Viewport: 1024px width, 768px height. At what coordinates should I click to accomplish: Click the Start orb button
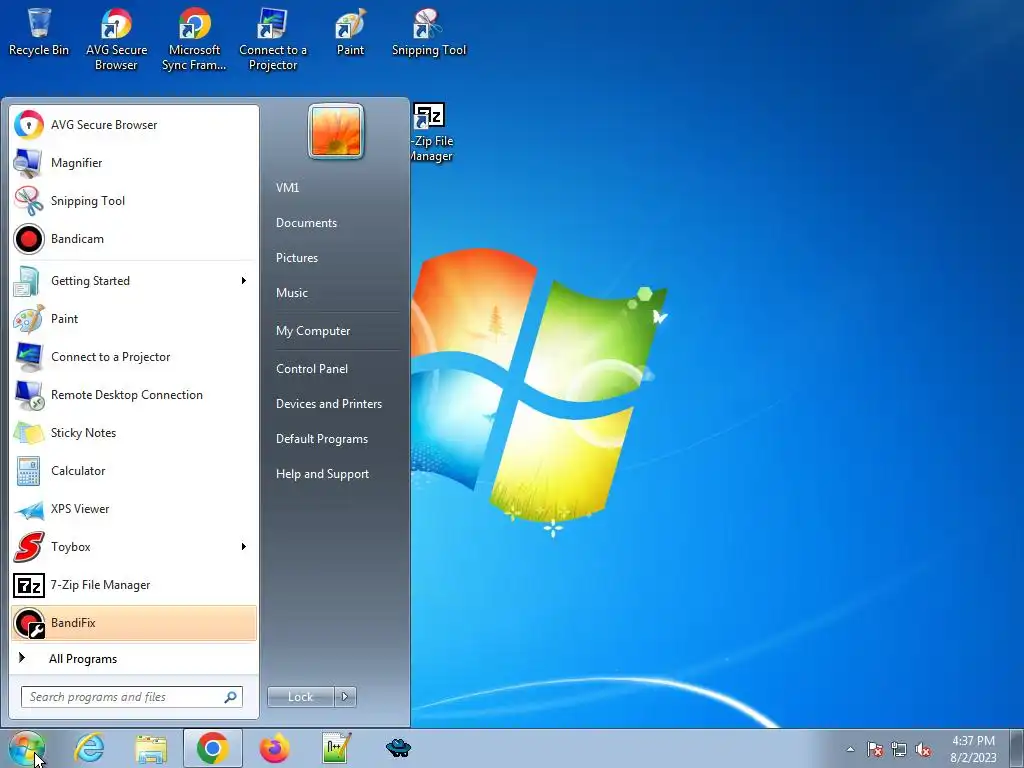27,748
